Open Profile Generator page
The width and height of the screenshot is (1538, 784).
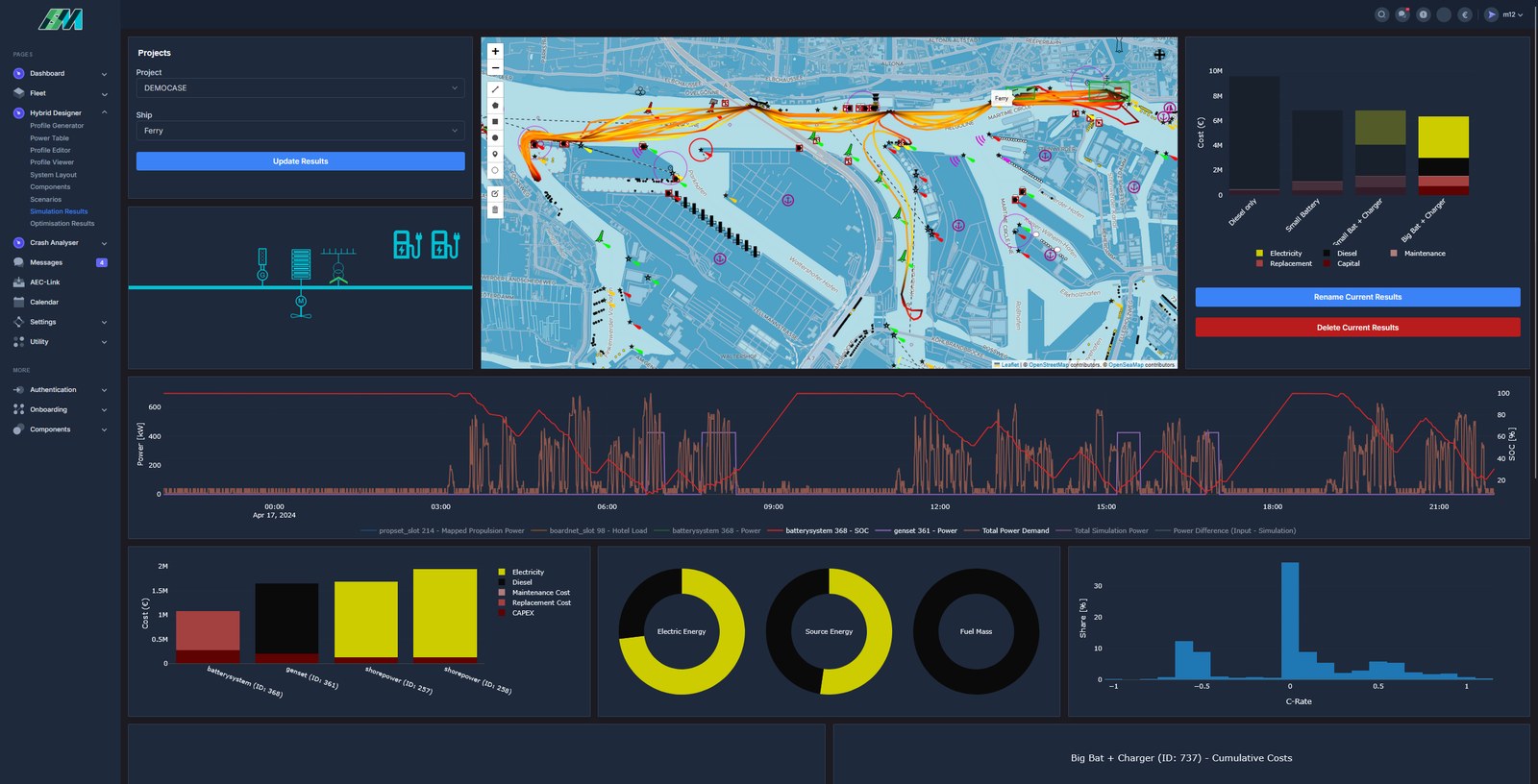click(57, 126)
